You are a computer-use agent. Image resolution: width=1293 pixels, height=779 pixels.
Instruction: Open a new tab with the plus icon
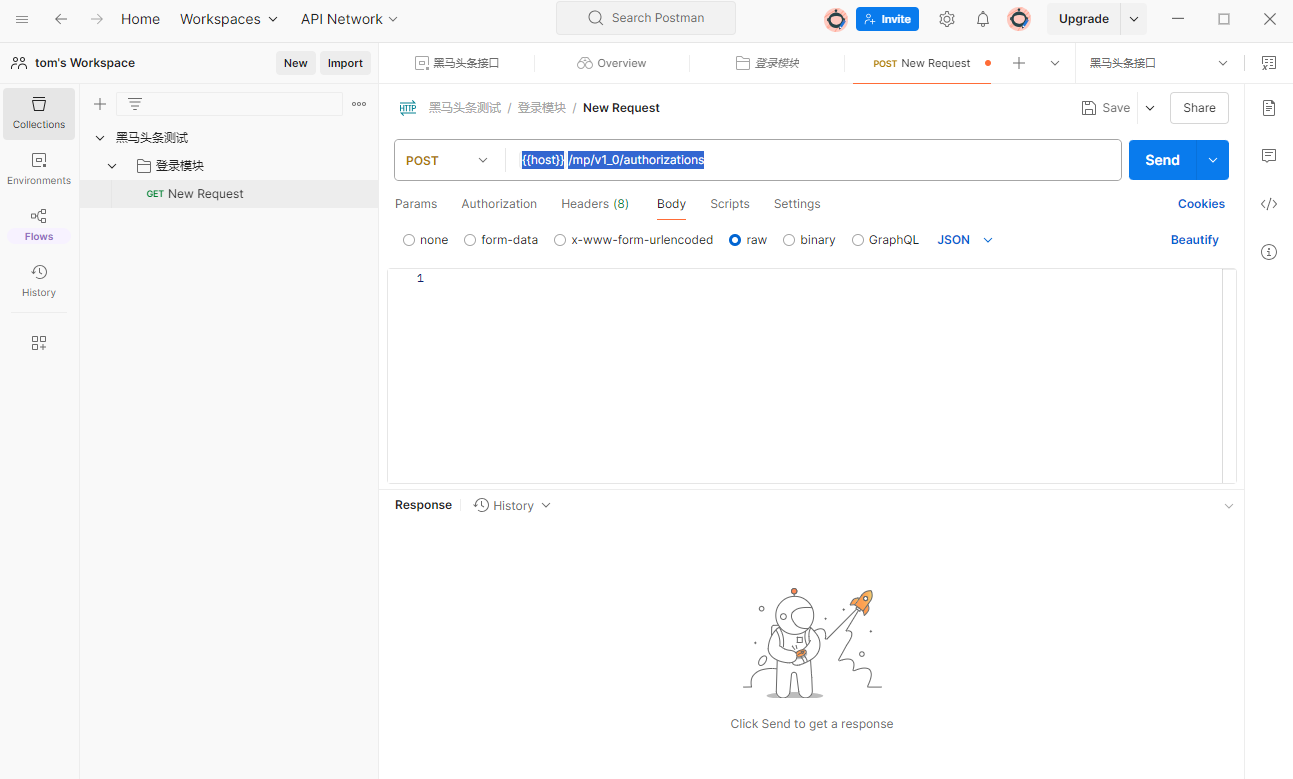pyautogui.click(x=1019, y=63)
